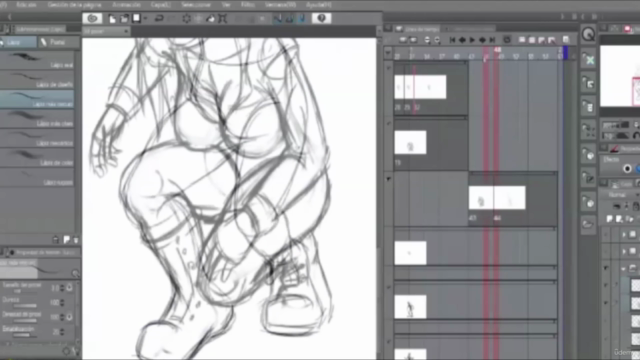Select Lápiz de diseño brush

coord(37,80)
